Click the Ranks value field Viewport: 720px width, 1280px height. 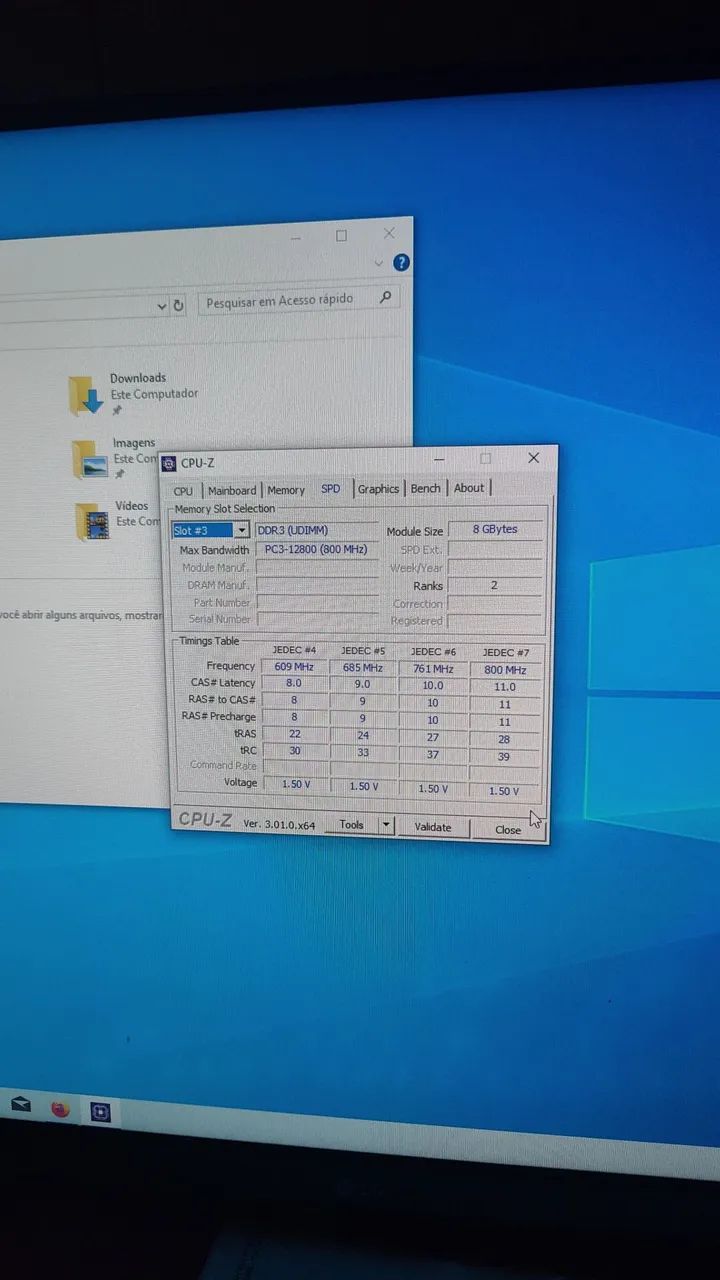(496, 585)
